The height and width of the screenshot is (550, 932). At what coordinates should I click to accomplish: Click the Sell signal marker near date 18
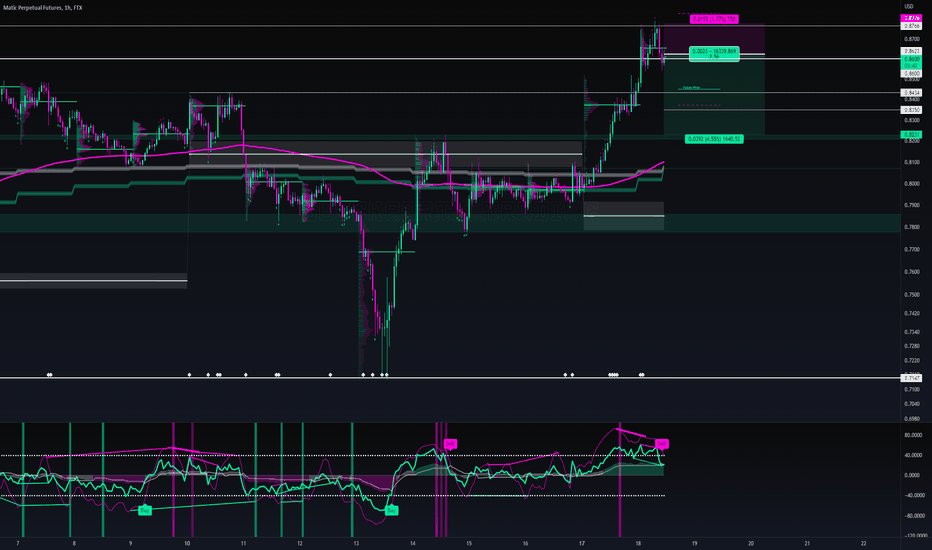pyautogui.click(x=662, y=444)
